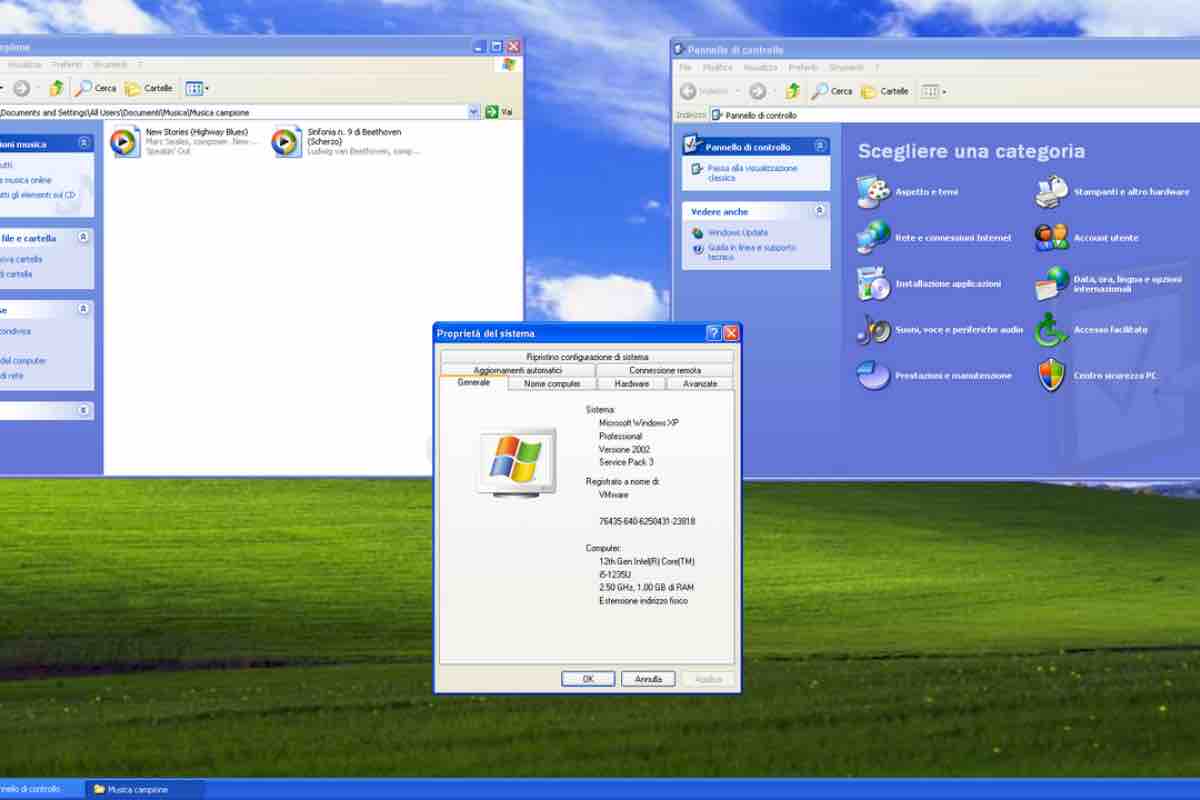Collapse the Pannello di controllo sidebar panel
The height and width of the screenshot is (800, 1200).
pyautogui.click(x=820, y=146)
